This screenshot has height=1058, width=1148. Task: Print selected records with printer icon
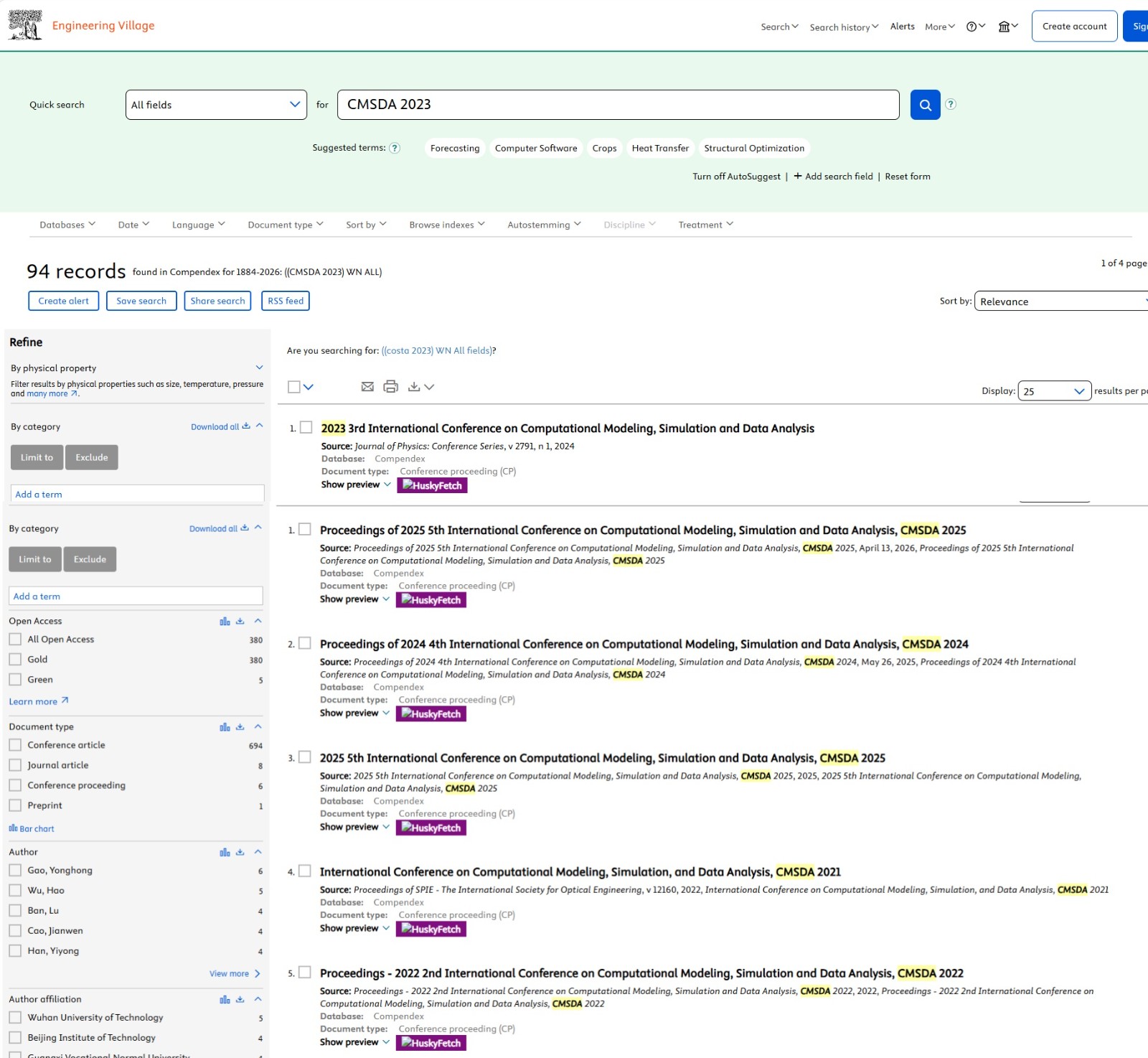click(x=390, y=387)
